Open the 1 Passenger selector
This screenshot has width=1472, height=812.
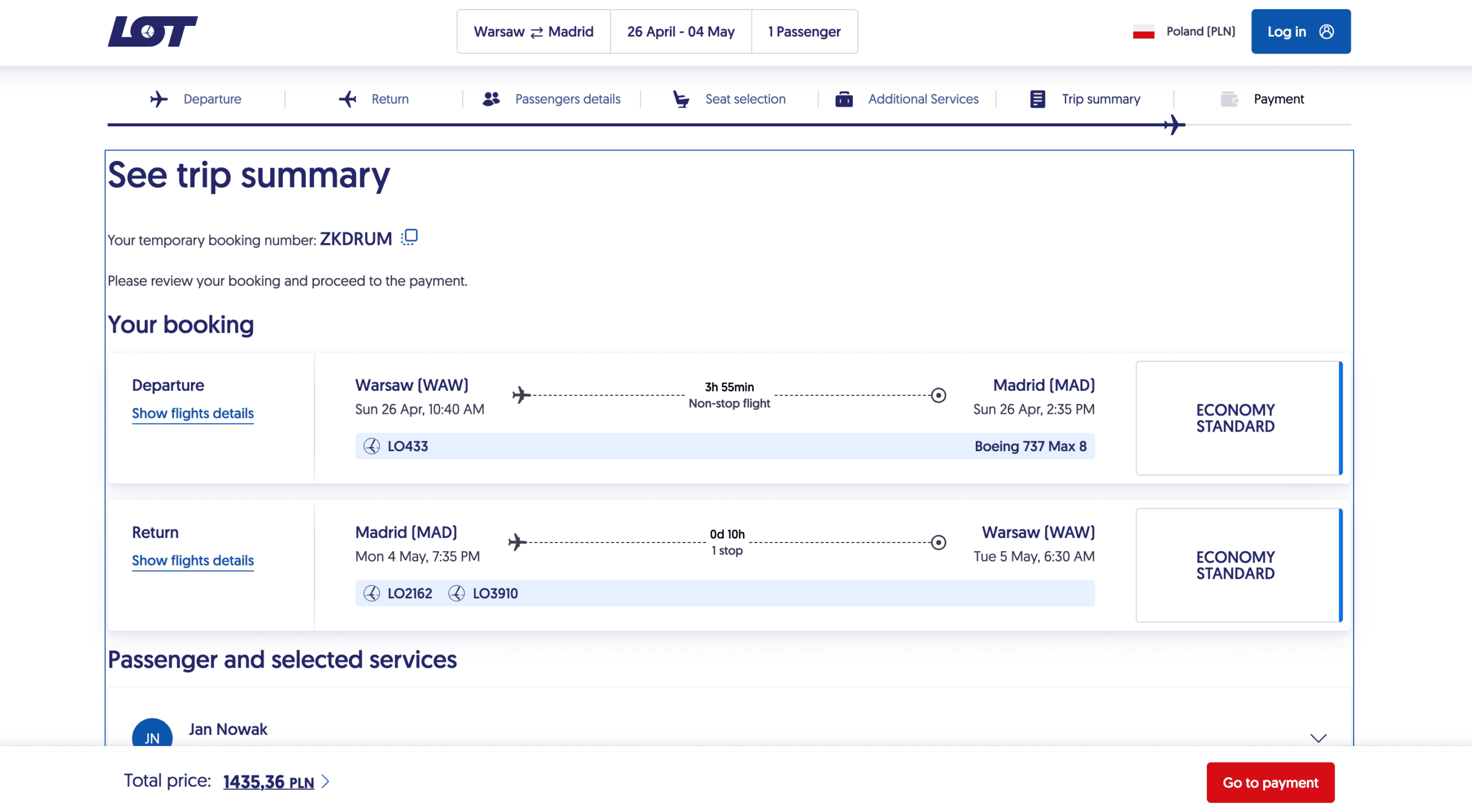pos(804,32)
